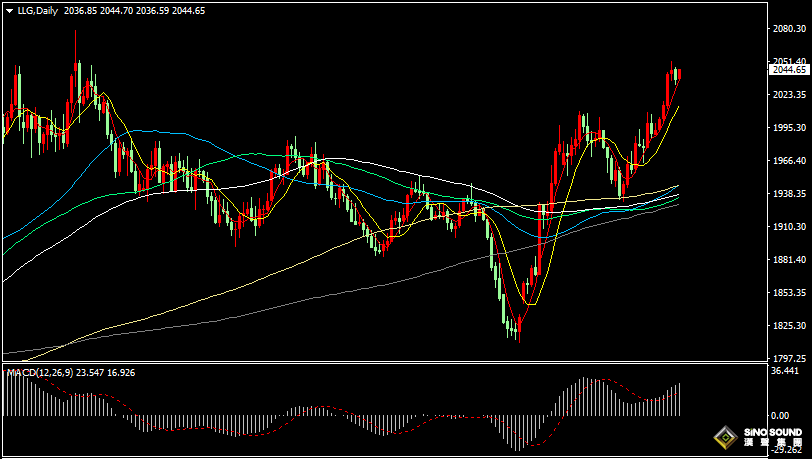Select the 2023.35 price axis label
This screenshot has width=812, height=459.
789,94
